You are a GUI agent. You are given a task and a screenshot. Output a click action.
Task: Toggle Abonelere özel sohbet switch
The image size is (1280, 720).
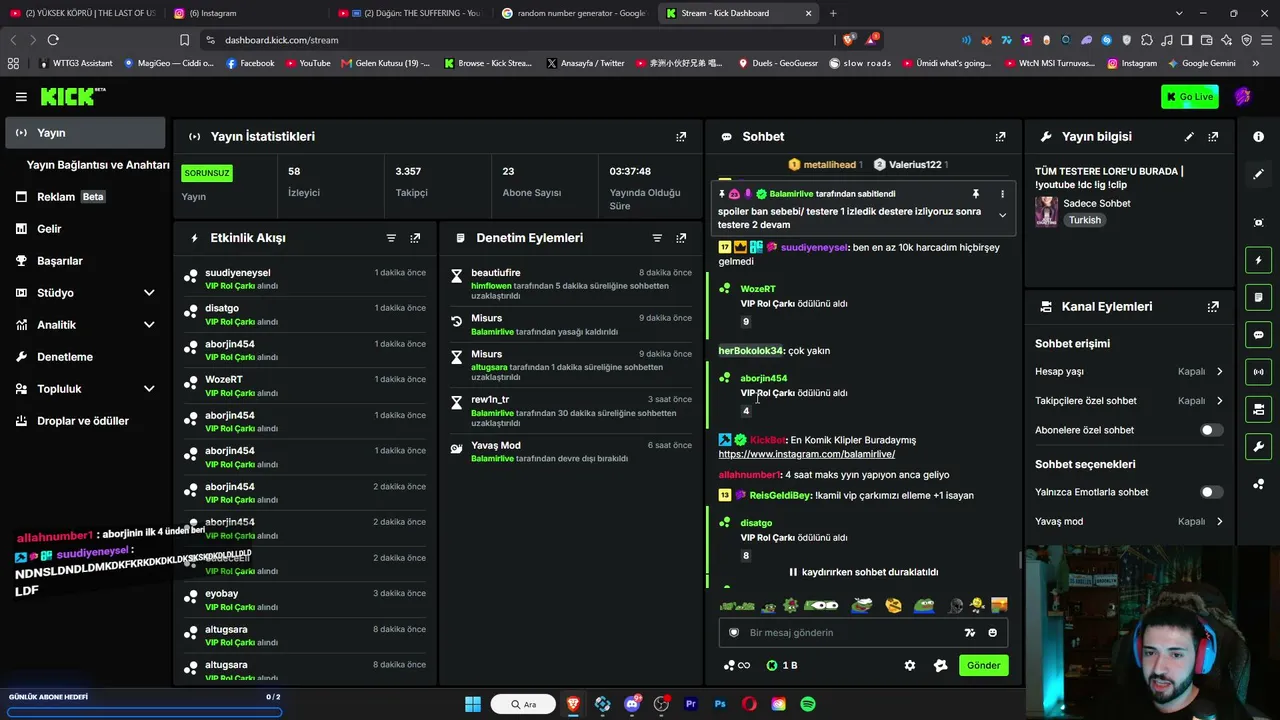1211,430
